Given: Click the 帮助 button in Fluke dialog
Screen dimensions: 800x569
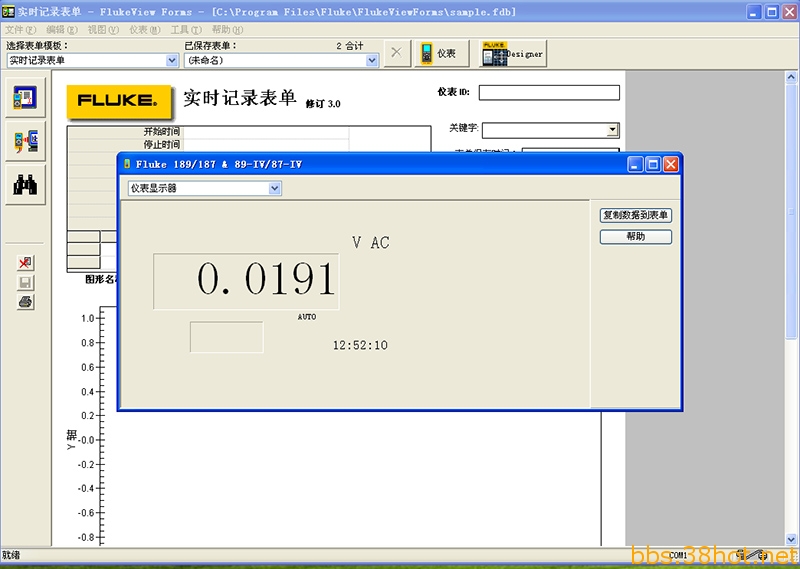Looking at the screenshot, I should point(636,237).
